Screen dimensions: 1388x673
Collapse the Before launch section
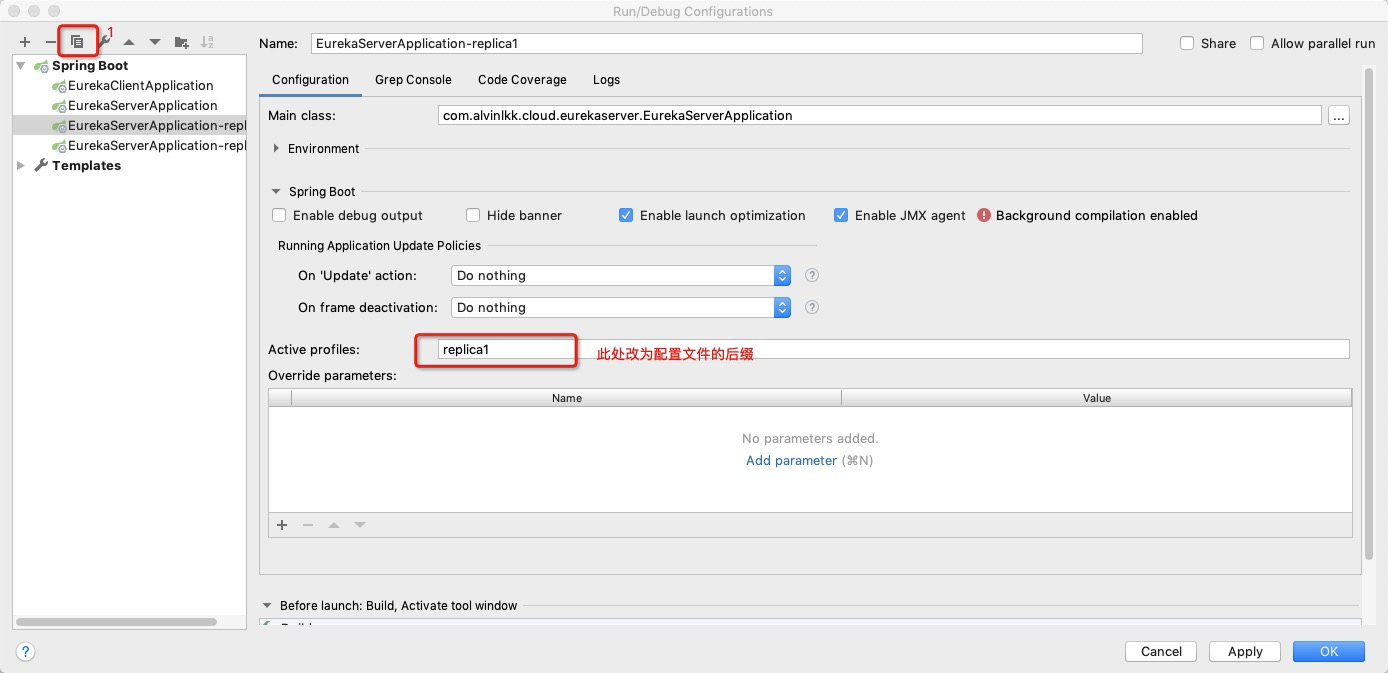click(267, 605)
